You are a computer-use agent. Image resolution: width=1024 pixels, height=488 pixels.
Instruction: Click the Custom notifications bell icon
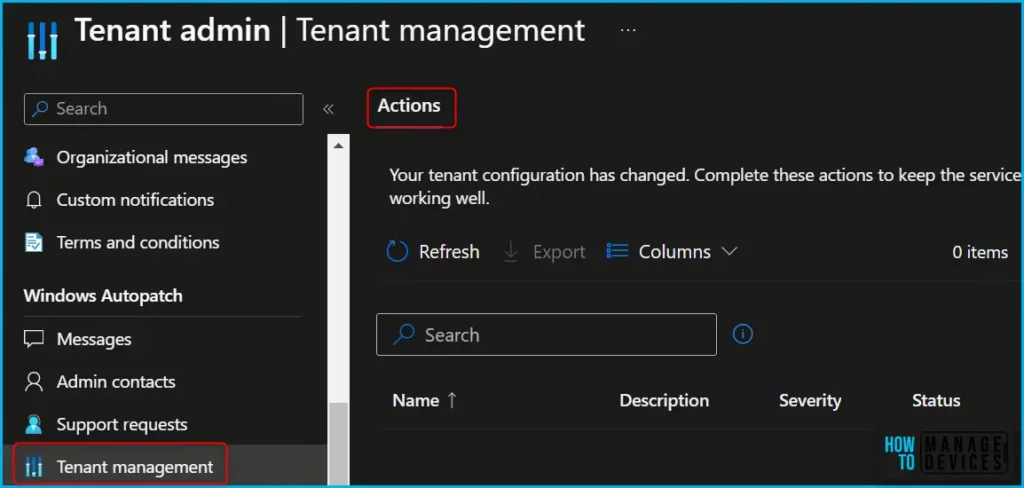[33, 200]
